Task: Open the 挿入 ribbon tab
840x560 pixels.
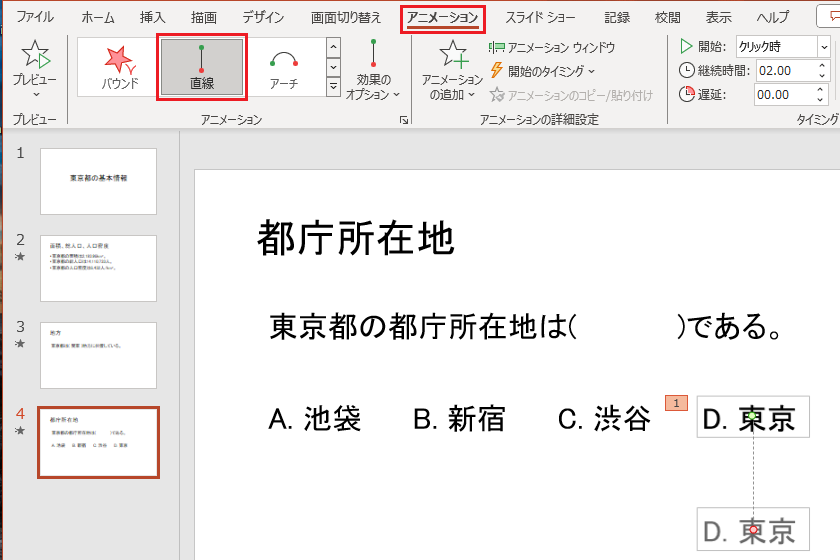Action: (153, 17)
